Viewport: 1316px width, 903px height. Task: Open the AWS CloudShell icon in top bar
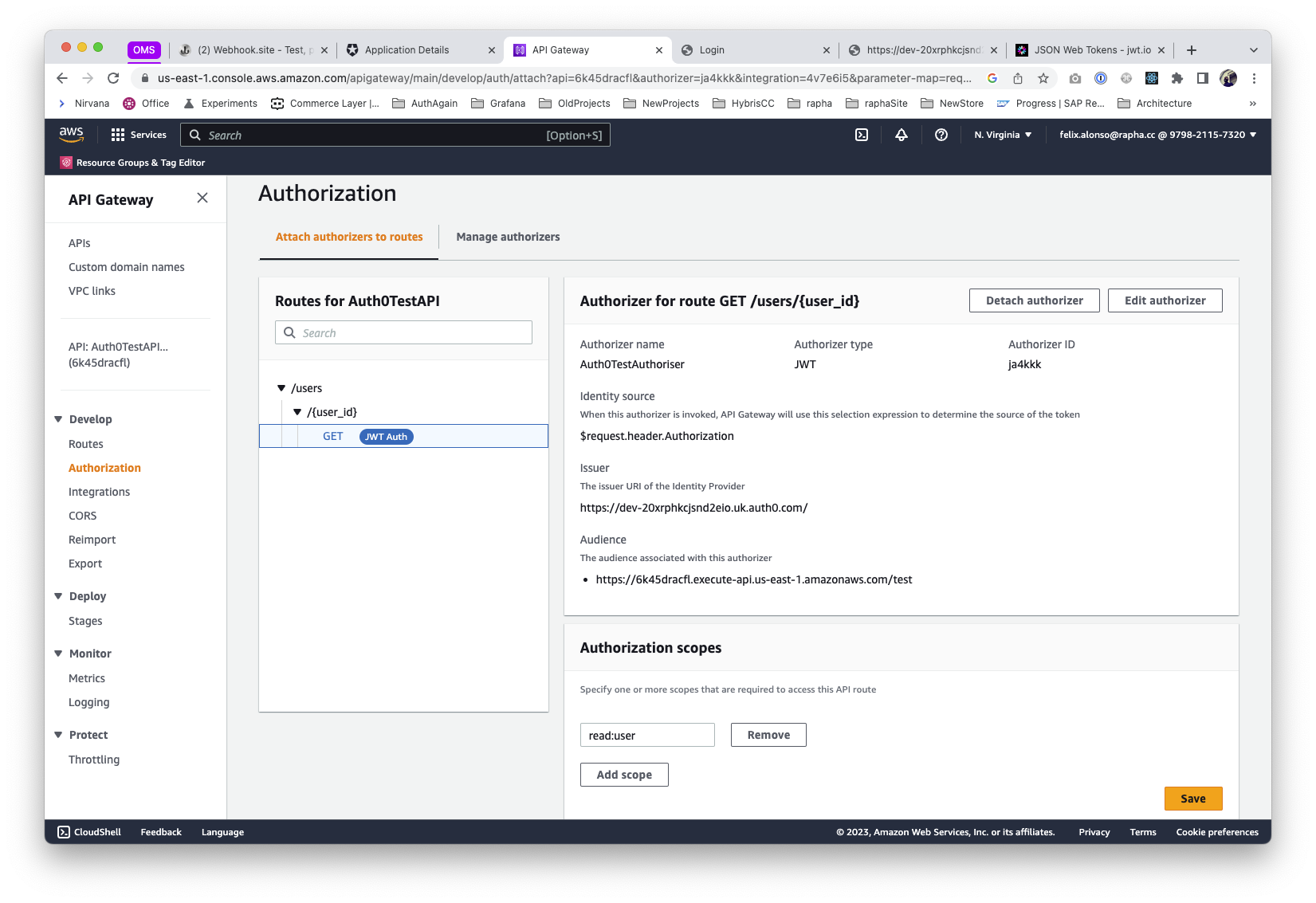tap(862, 135)
